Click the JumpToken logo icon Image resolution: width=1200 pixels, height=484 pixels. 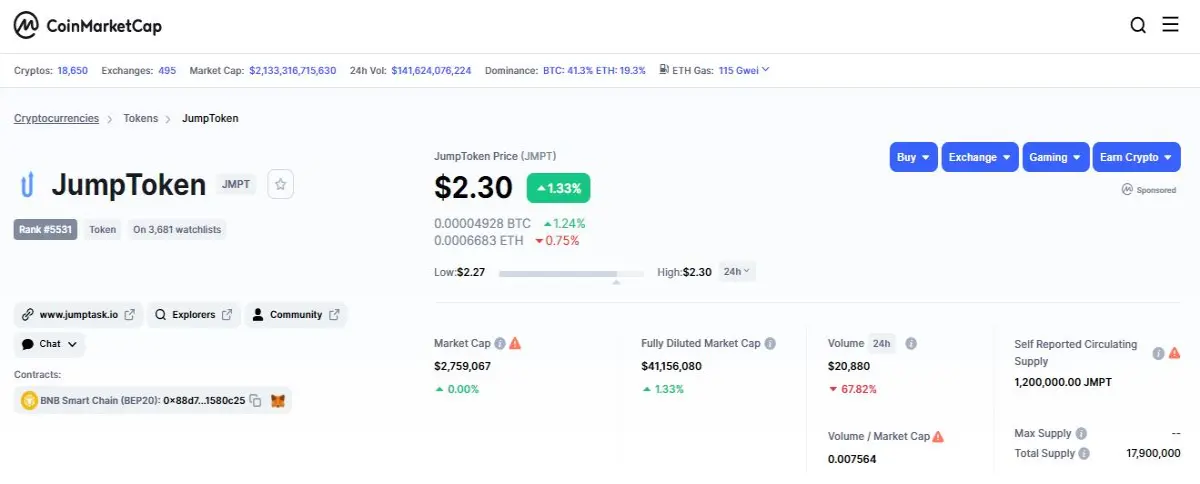(28, 184)
